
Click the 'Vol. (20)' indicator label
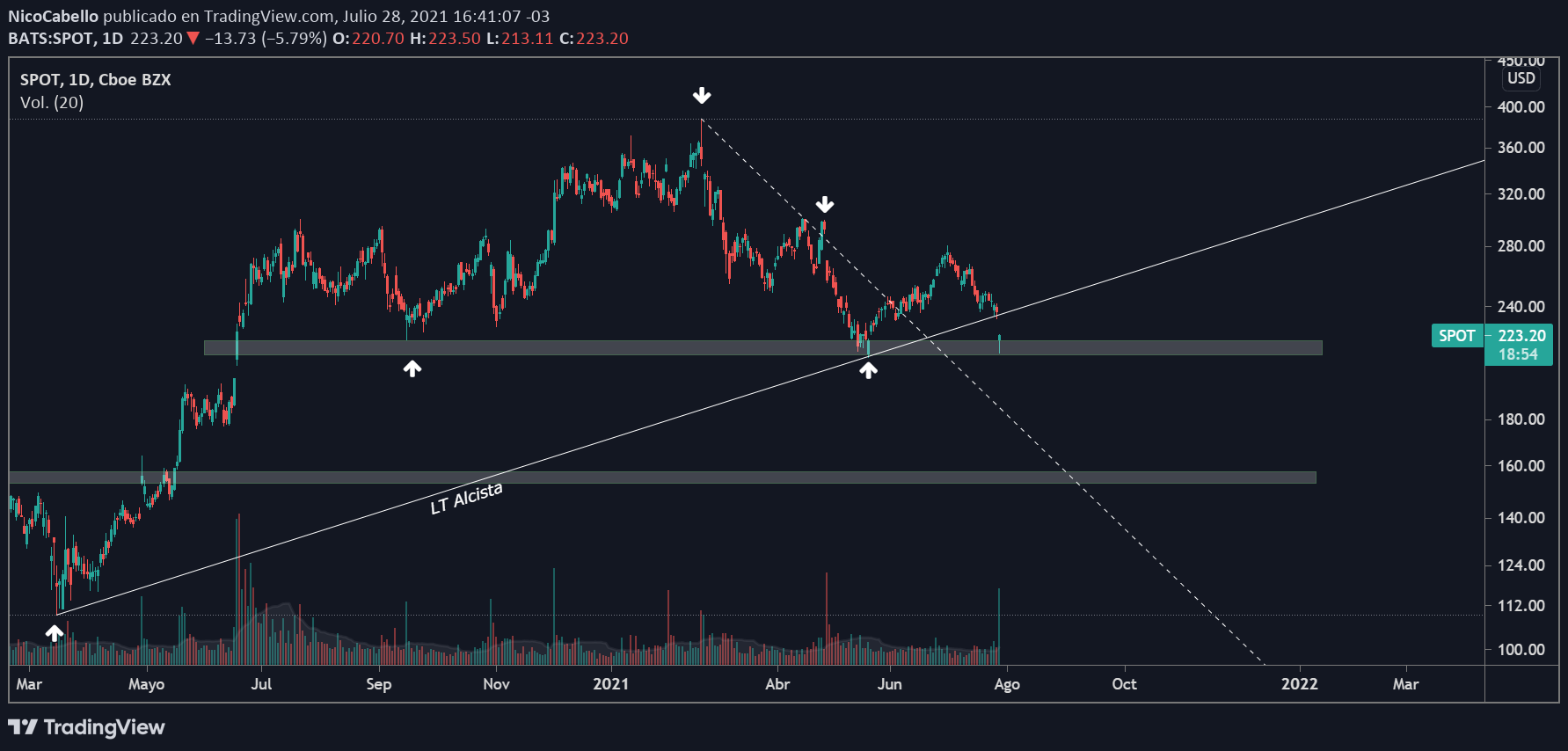[x=52, y=102]
